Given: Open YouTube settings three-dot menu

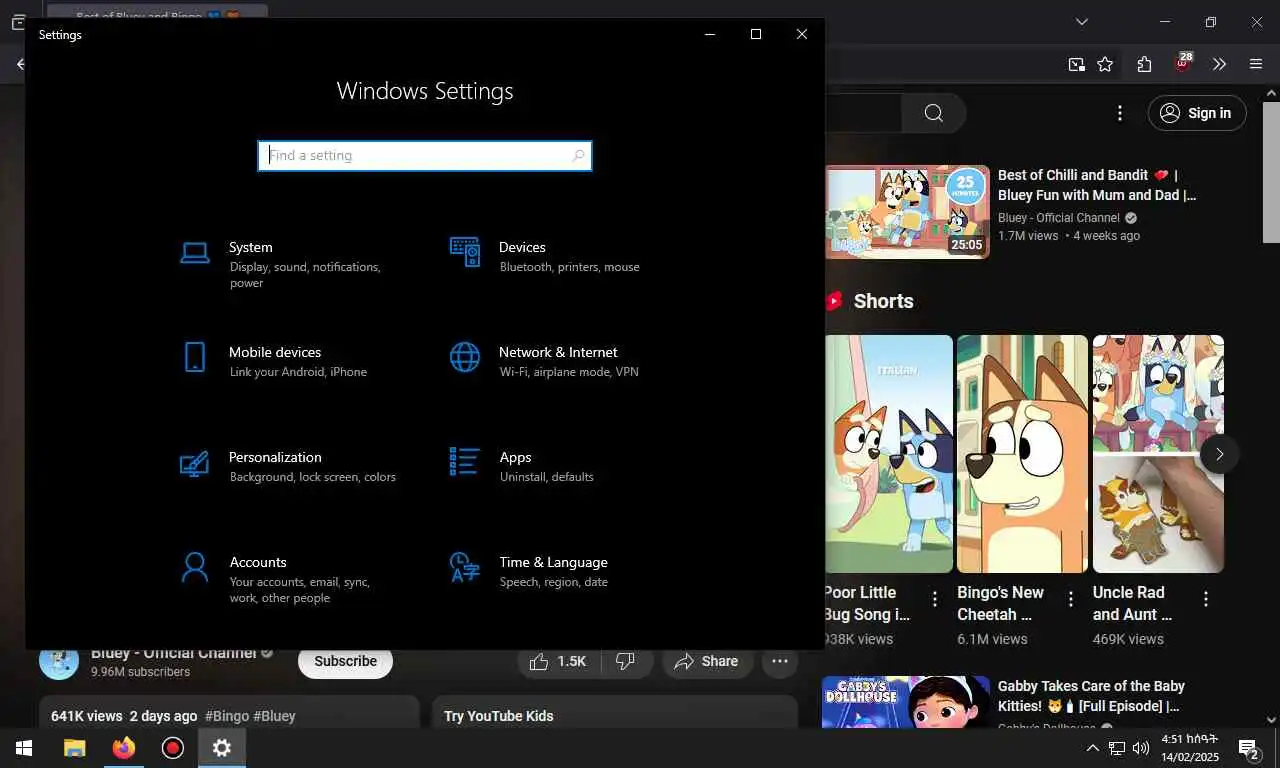Looking at the screenshot, I should (1120, 113).
